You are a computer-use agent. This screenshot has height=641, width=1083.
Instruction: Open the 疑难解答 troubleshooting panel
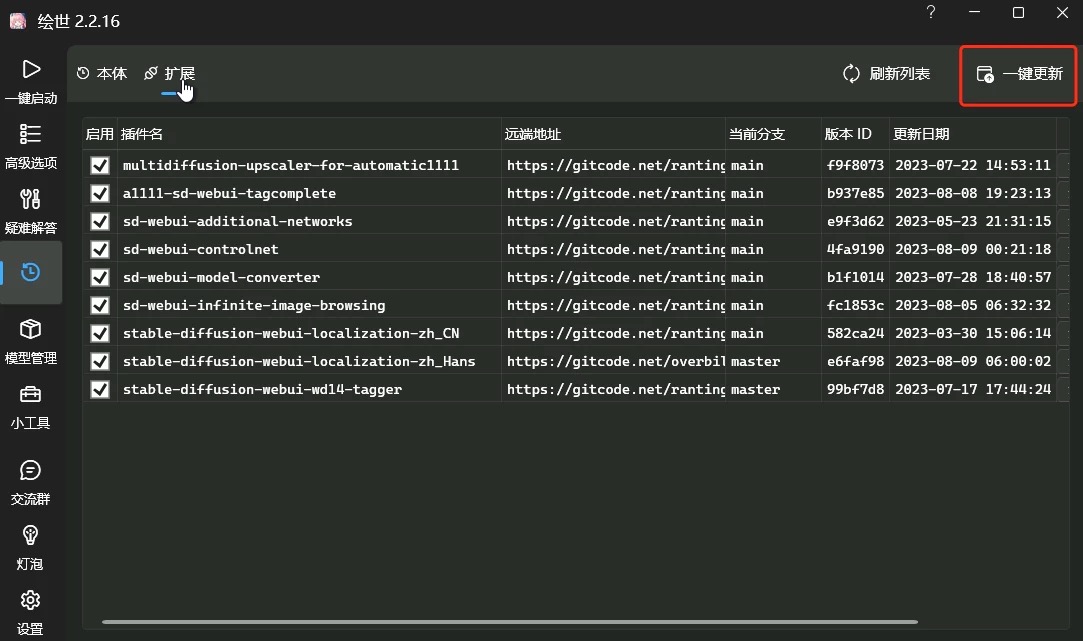click(x=31, y=211)
